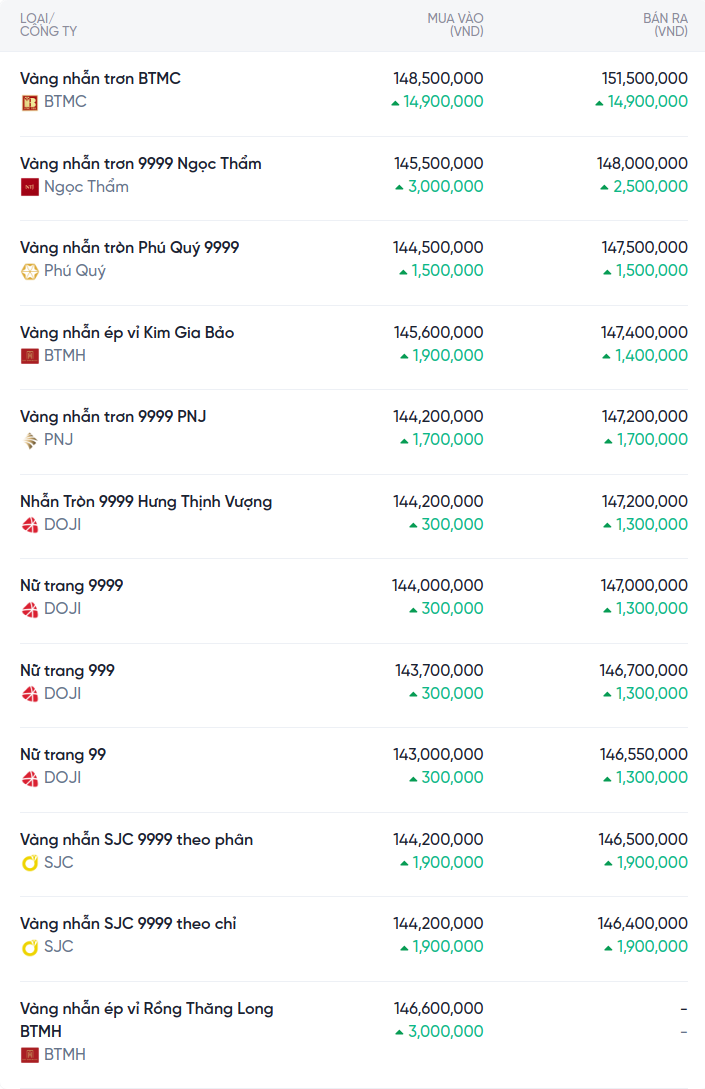Viewport: 705px width, 1089px height.
Task: Click DOJI logo under Nữ trang 99
Action: [x=30, y=778]
